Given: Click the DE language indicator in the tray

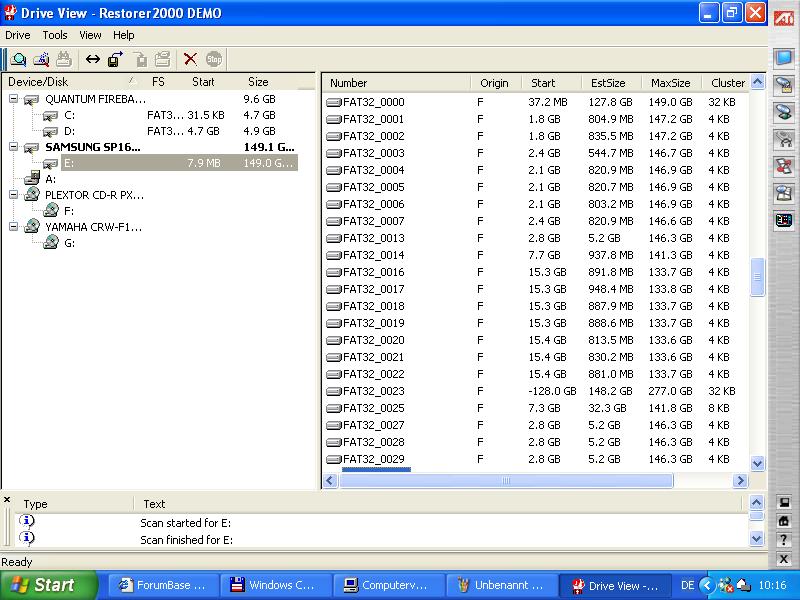Looking at the screenshot, I should 688,585.
